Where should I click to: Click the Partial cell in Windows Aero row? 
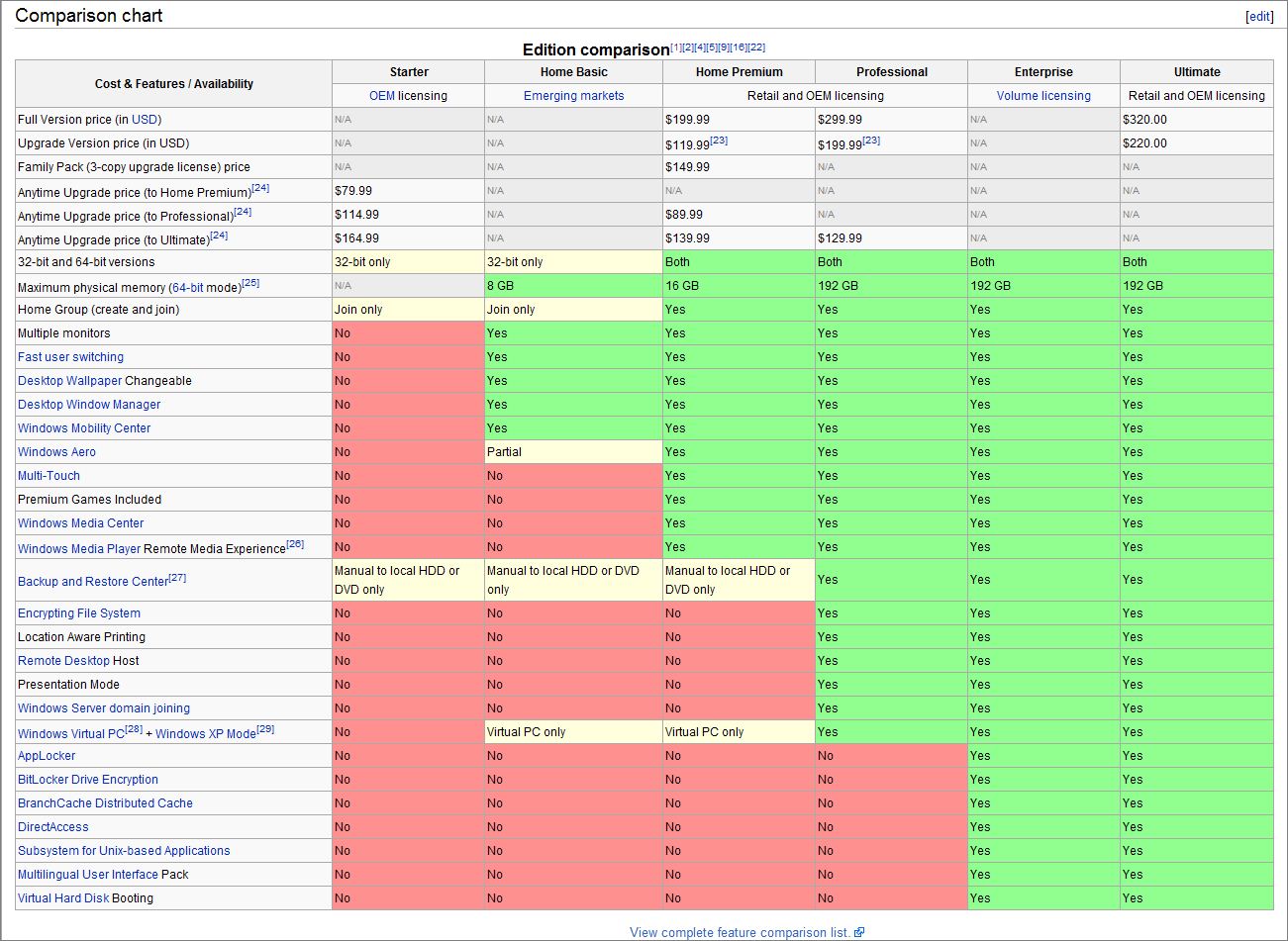[573, 452]
